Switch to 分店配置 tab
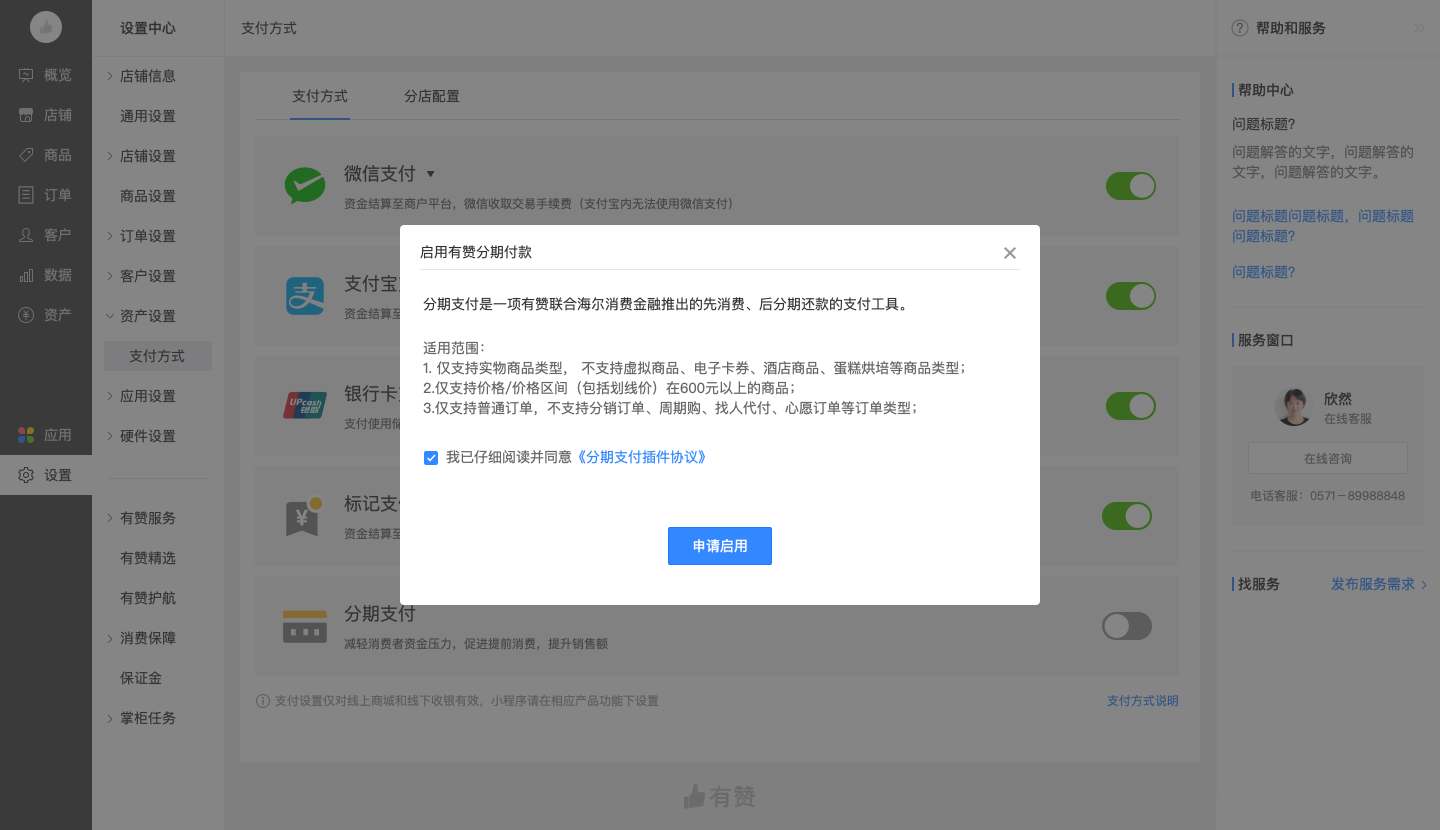The image size is (1440, 830). (x=432, y=96)
